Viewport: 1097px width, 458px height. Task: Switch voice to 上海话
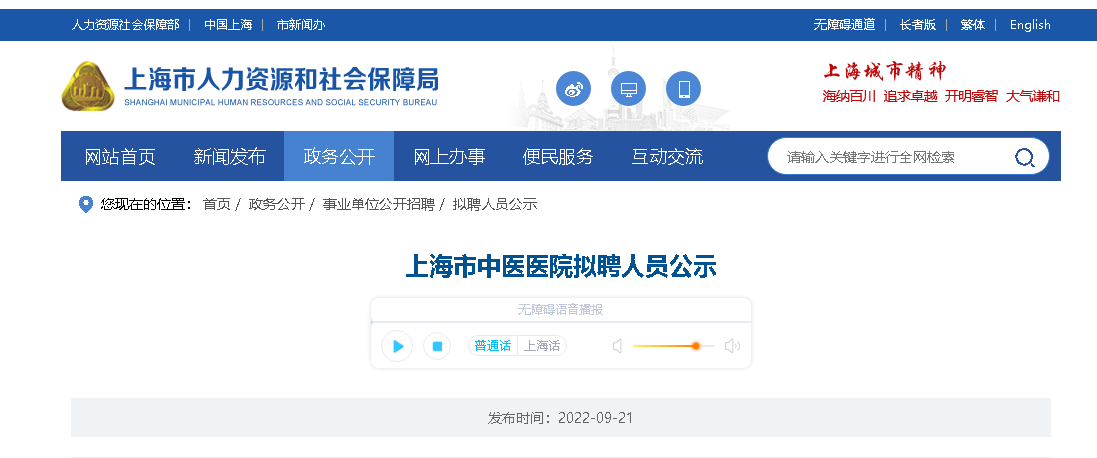click(542, 346)
